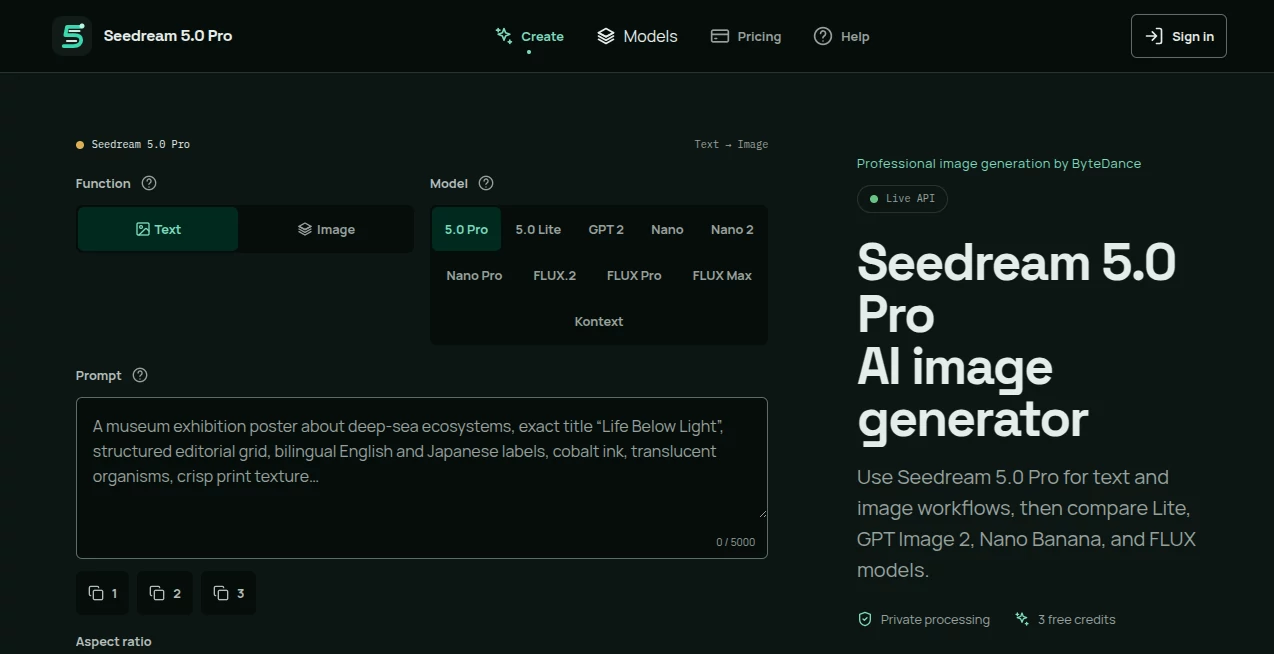Screen dimensions: 1274x654
Task: Use sample prompt 2
Action: pyautogui.click(x=165, y=593)
